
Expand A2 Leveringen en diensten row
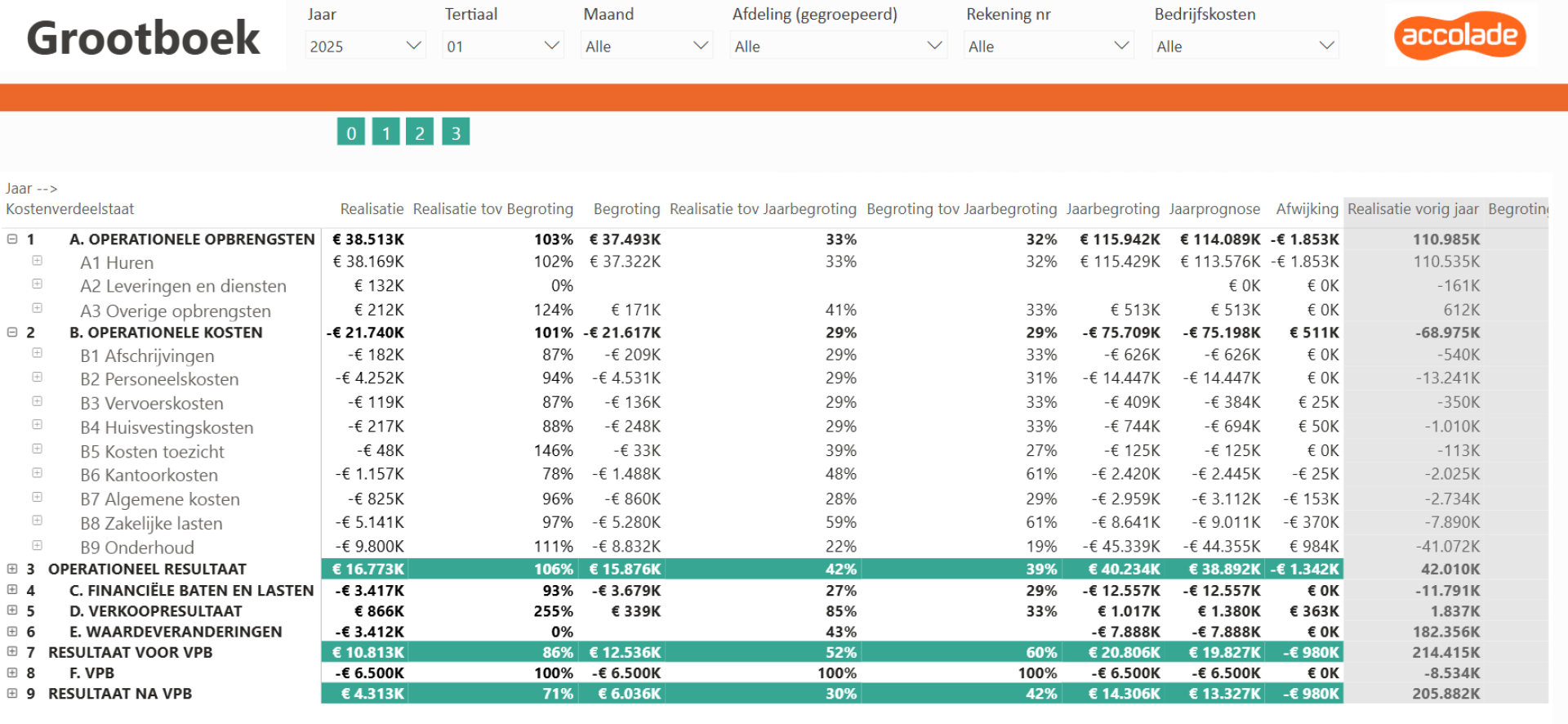[x=37, y=284]
